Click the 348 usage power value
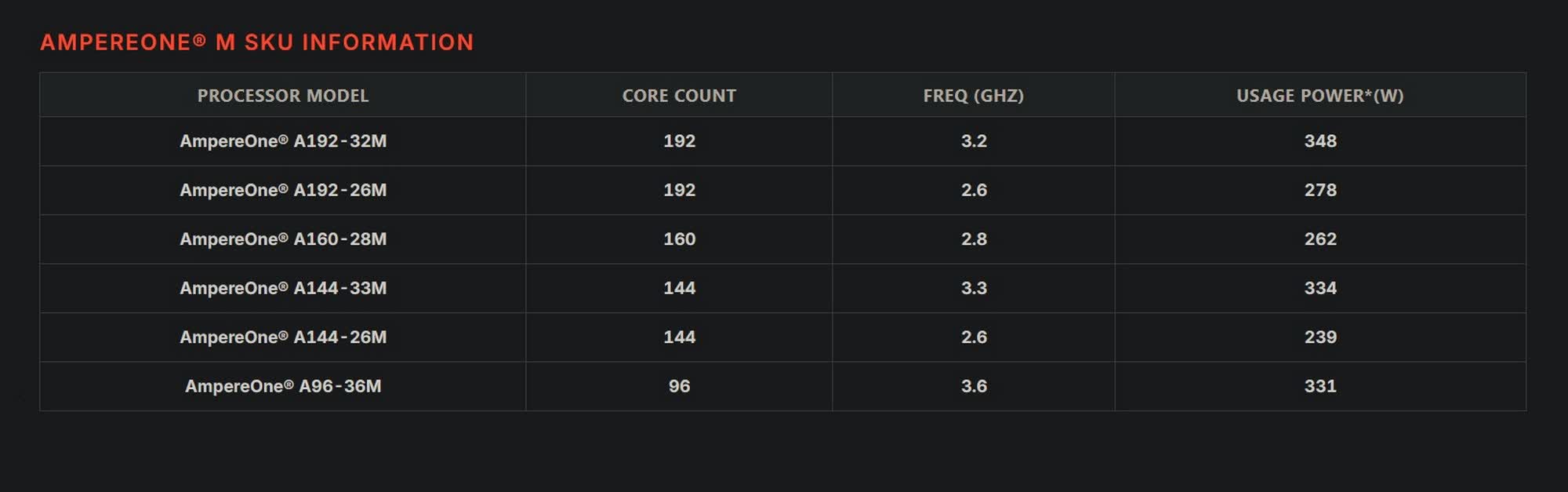 coord(1320,141)
